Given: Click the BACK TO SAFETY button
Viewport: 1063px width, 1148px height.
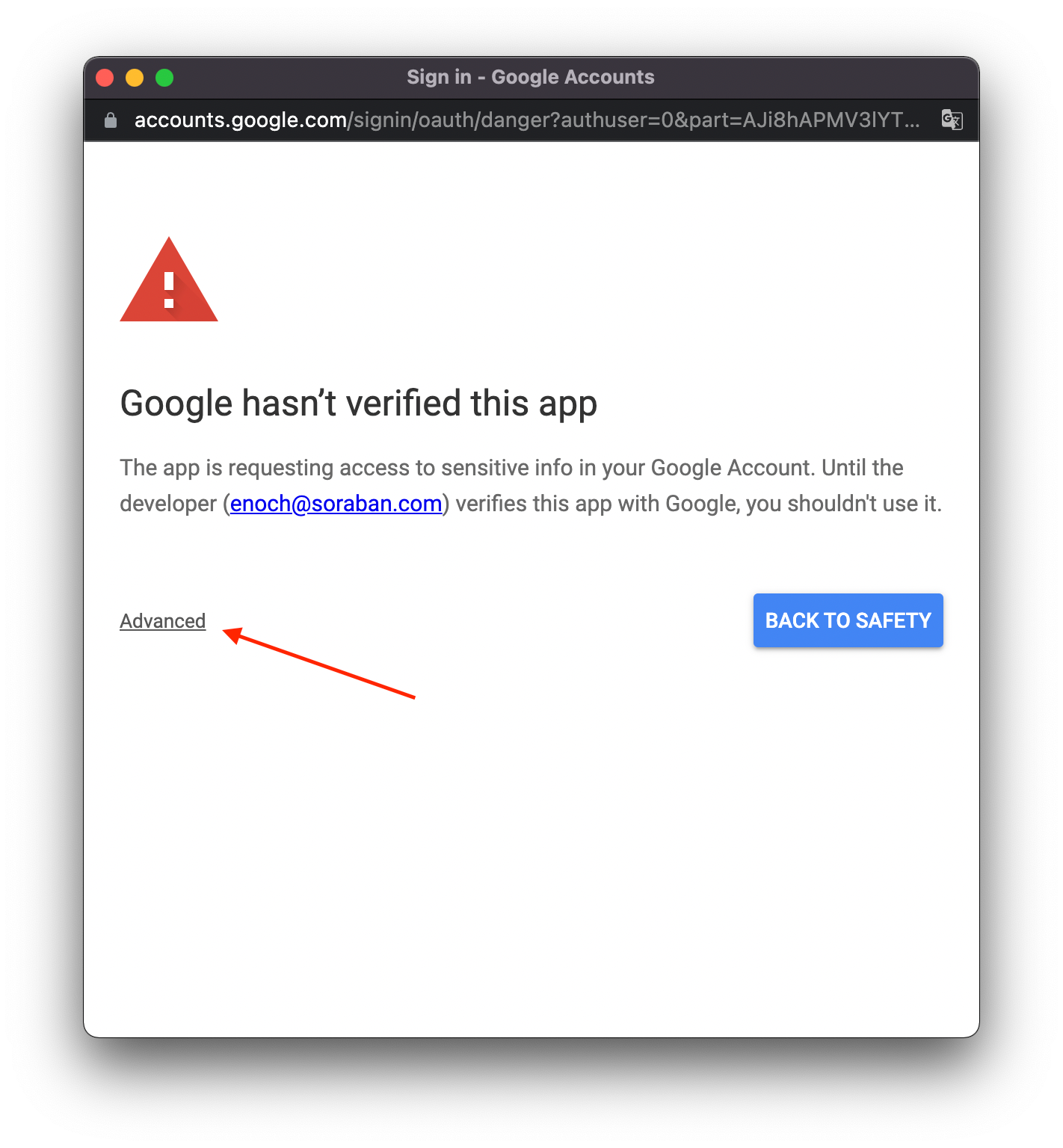Looking at the screenshot, I should pyautogui.click(x=848, y=620).
